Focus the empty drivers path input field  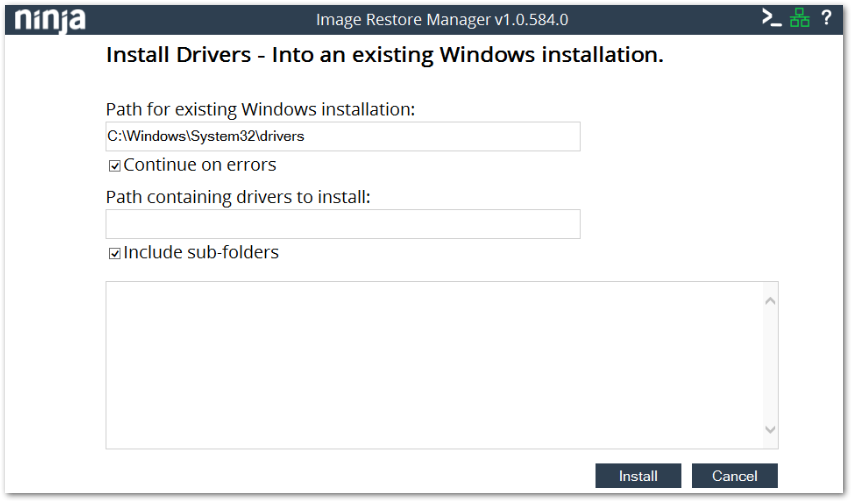click(342, 224)
